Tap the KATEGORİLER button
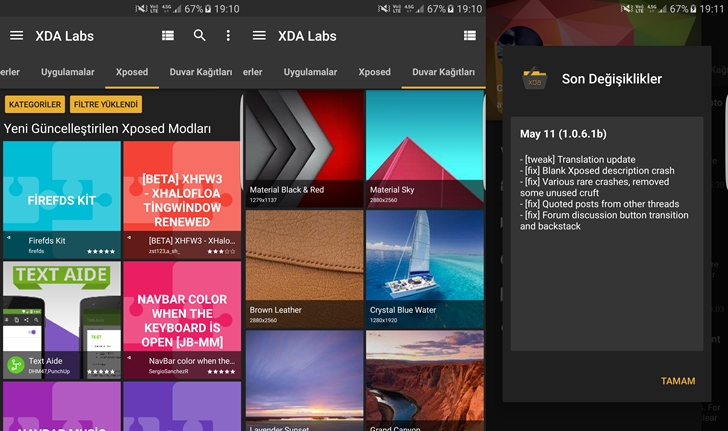Viewport: 728px width, 431px height. pyautogui.click(x=35, y=104)
